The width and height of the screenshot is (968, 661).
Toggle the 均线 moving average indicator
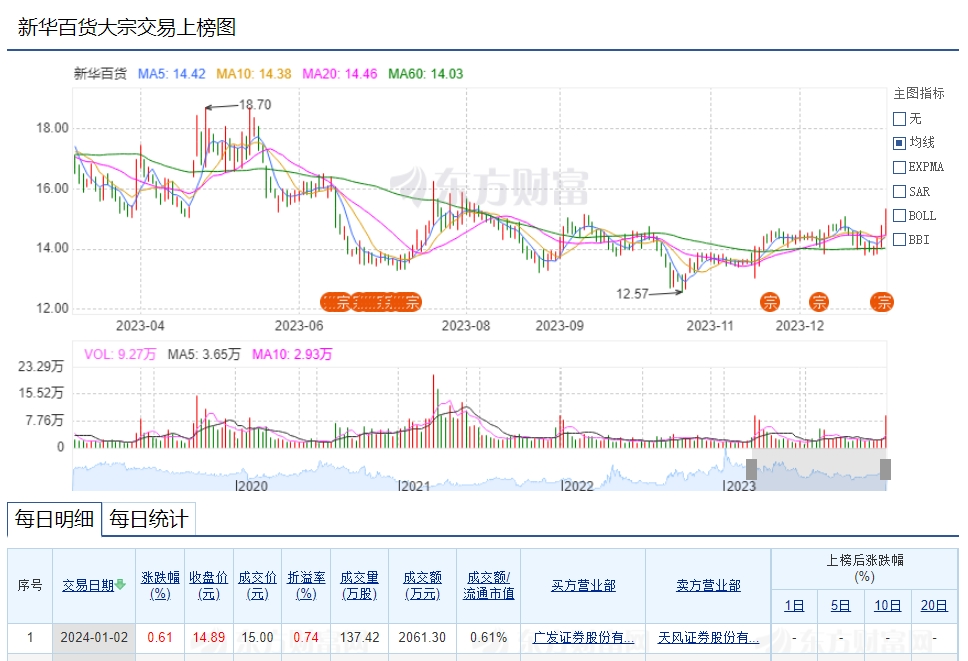click(899, 143)
